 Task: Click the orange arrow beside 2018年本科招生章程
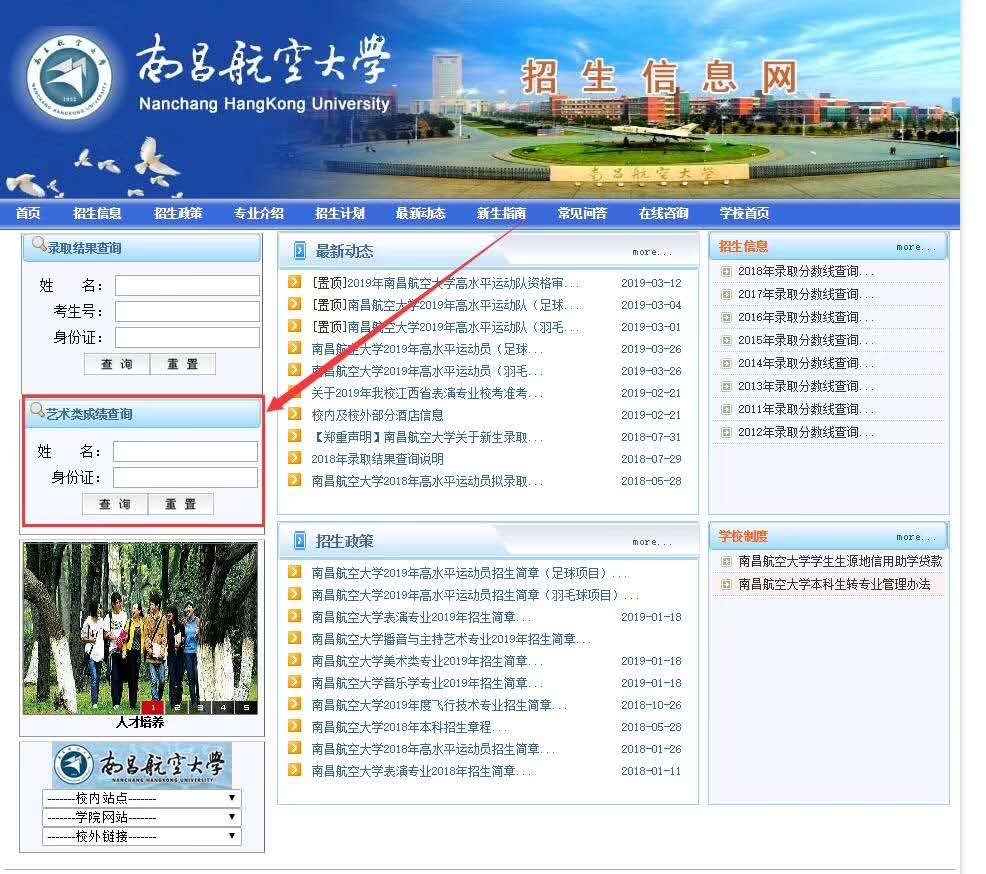point(294,726)
